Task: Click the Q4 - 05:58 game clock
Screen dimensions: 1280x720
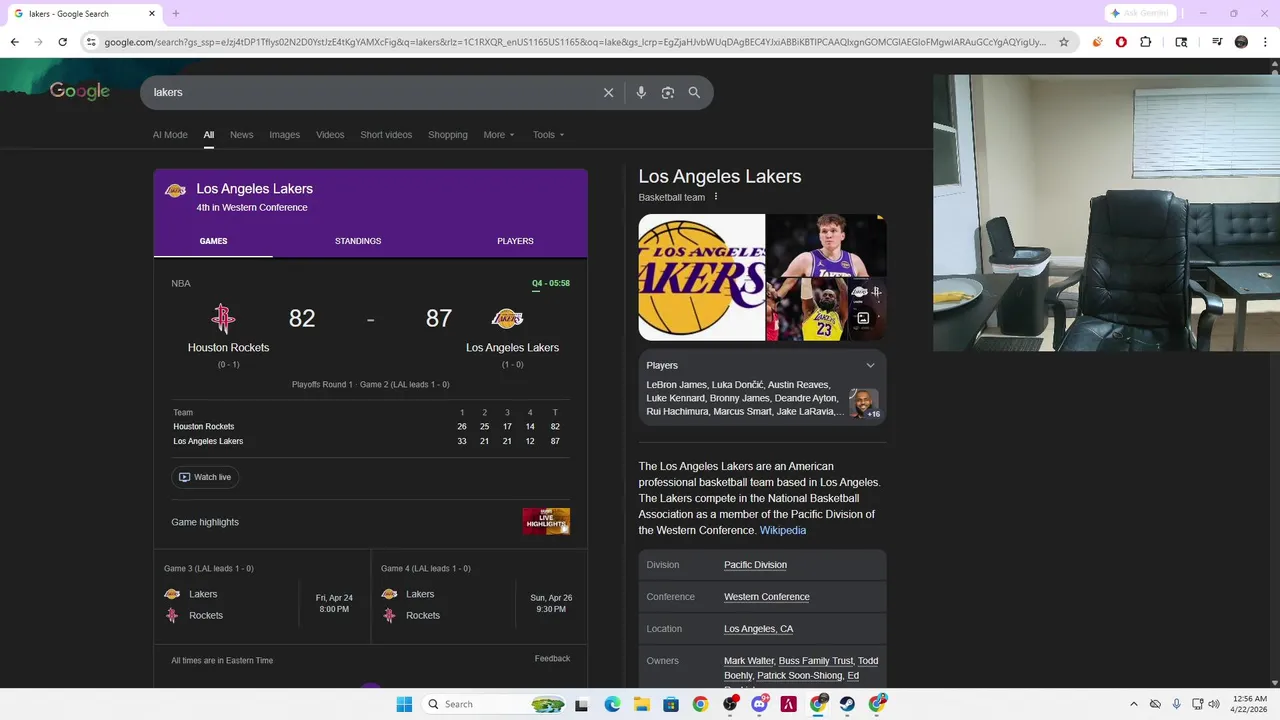Action: (x=551, y=283)
